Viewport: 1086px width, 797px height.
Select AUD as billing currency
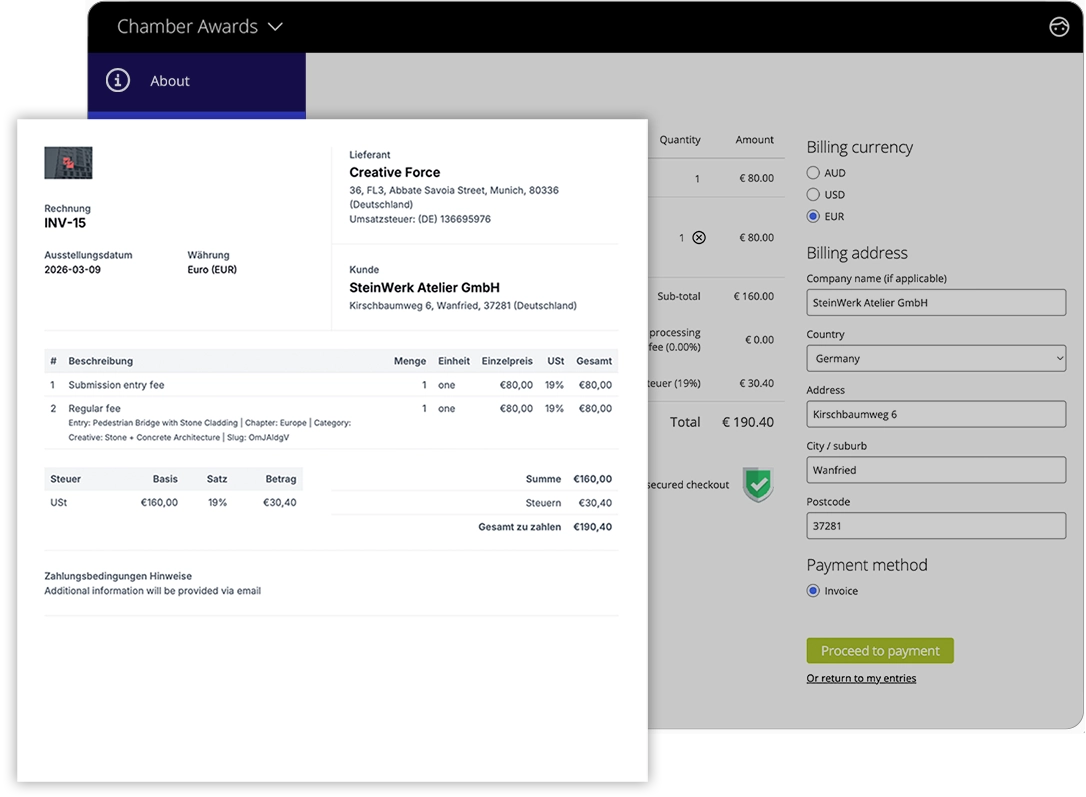click(x=812, y=172)
